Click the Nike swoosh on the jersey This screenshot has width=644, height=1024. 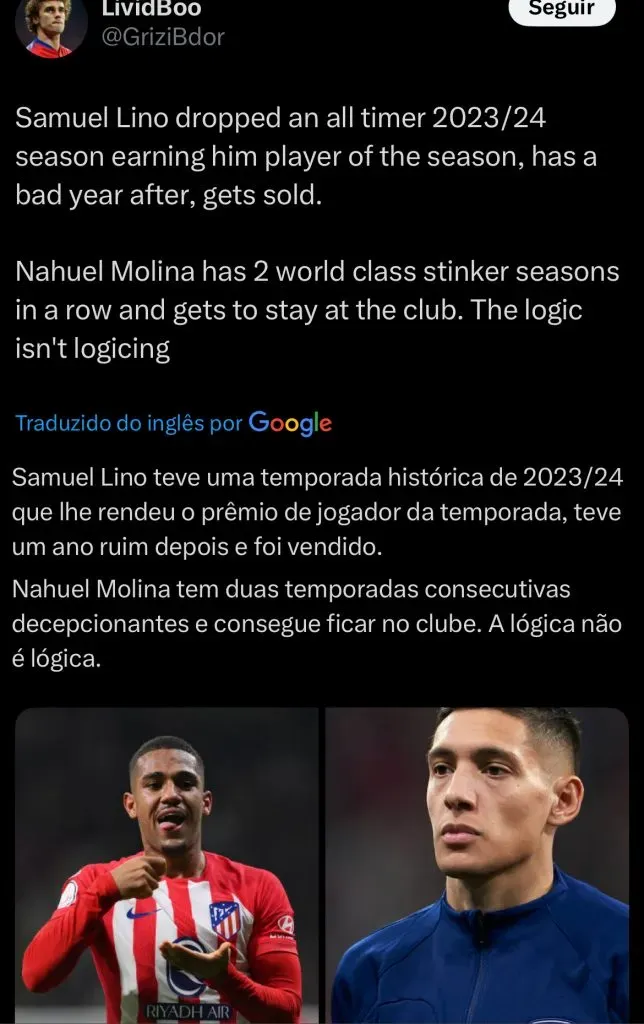click(141, 912)
